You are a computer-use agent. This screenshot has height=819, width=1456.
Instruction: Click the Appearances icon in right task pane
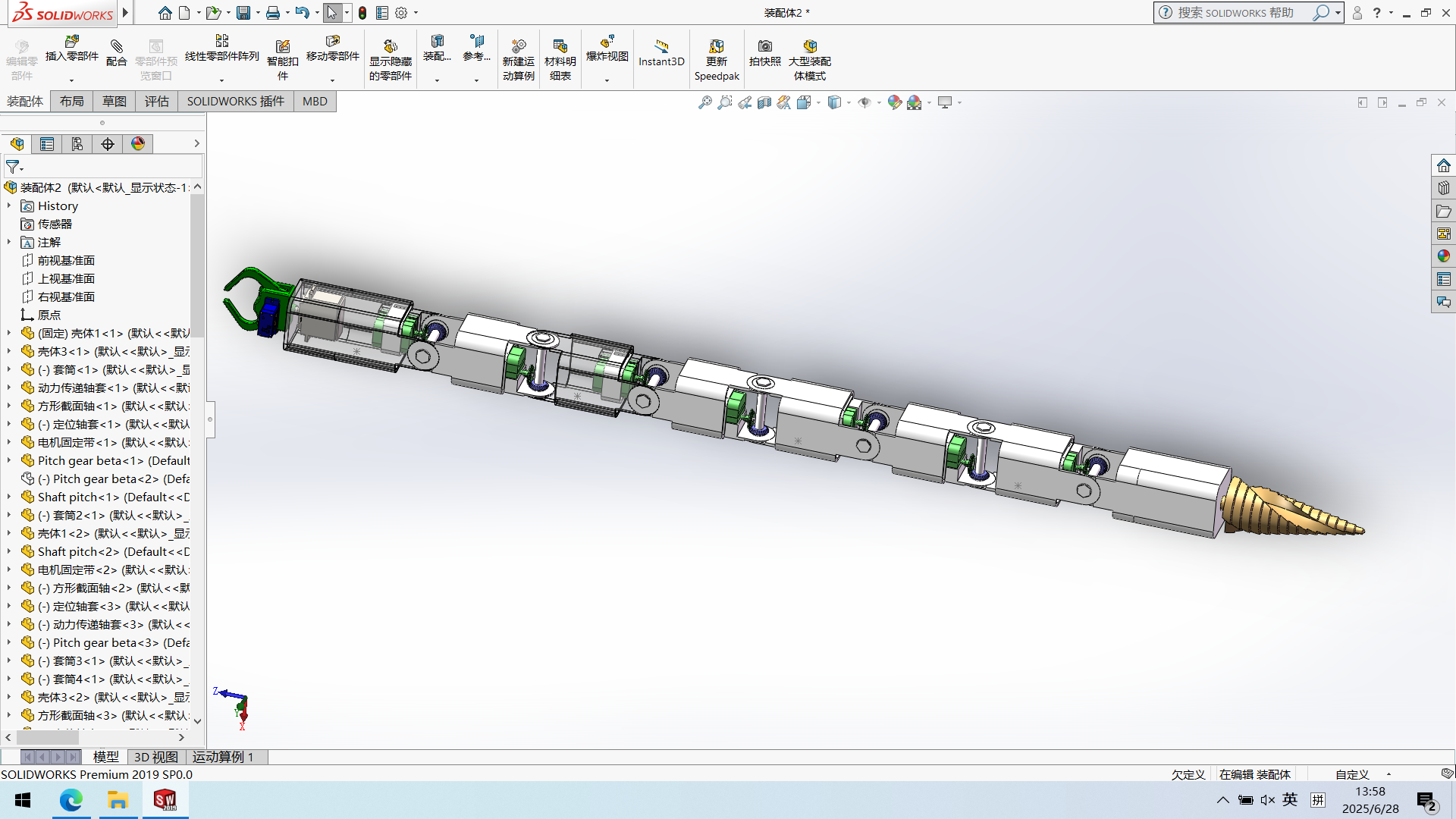click(x=1443, y=256)
